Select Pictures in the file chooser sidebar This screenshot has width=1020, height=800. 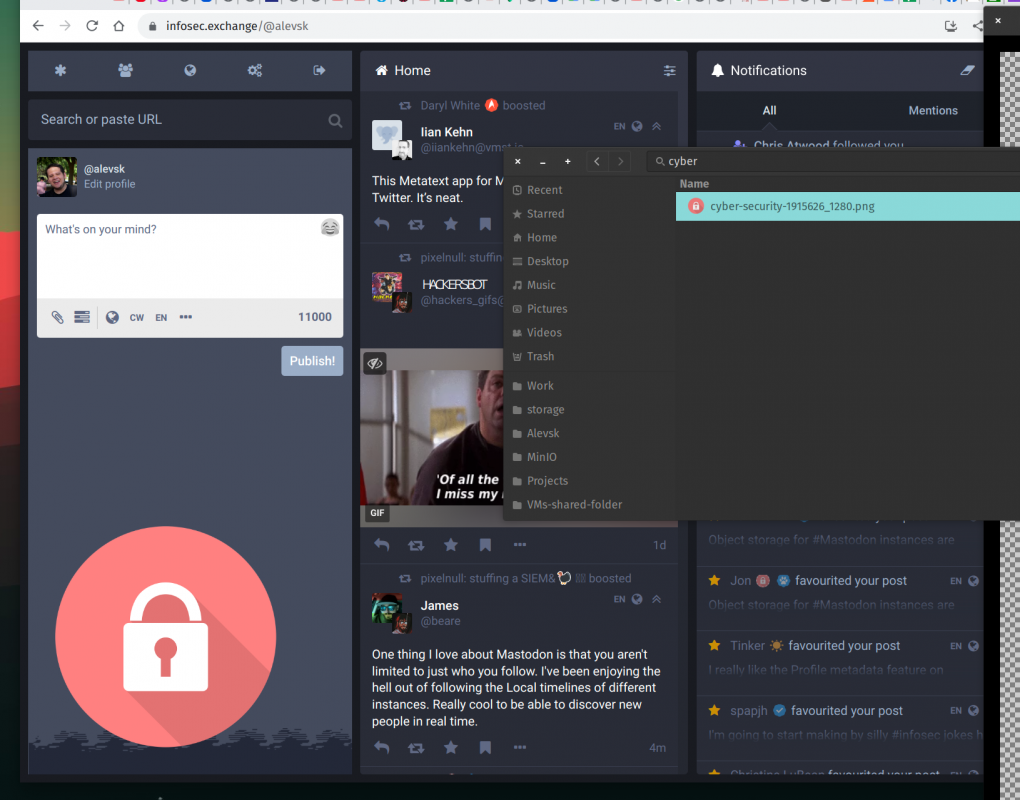pyautogui.click(x=546, y=309)
